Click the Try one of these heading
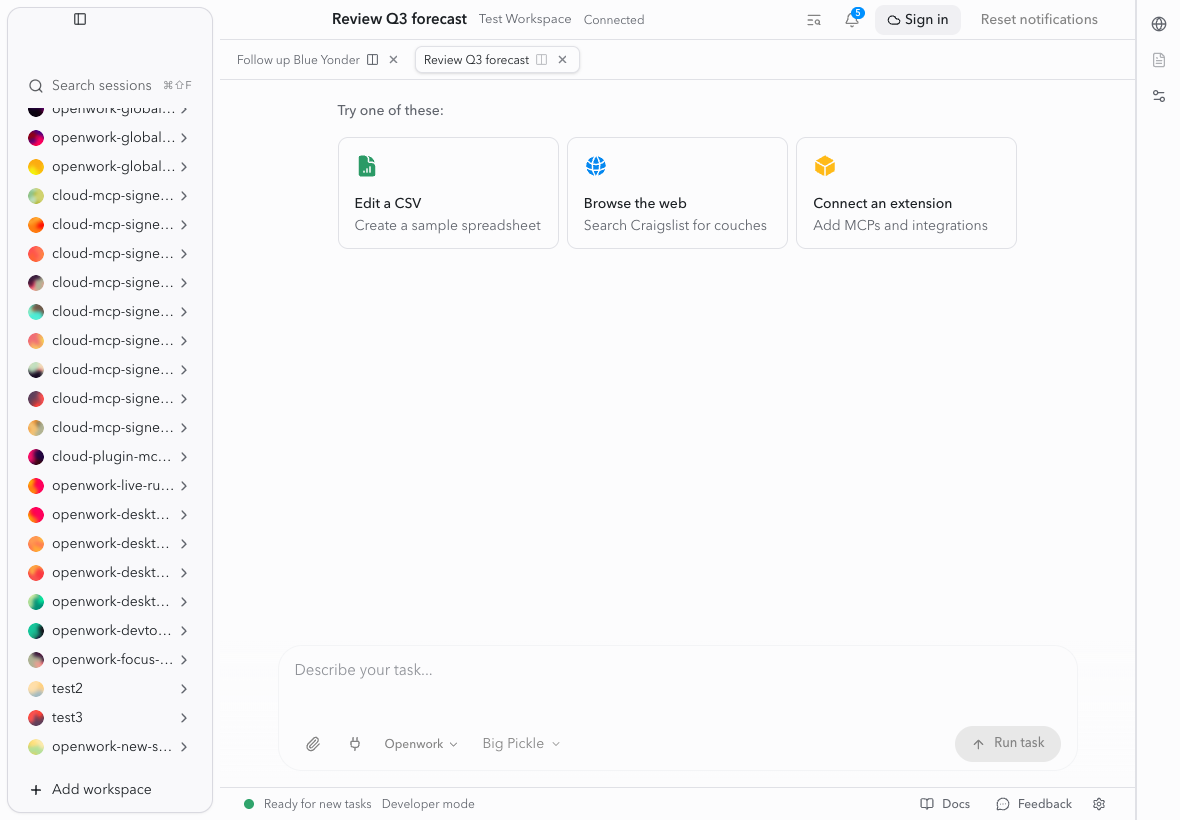 (391, 111)
